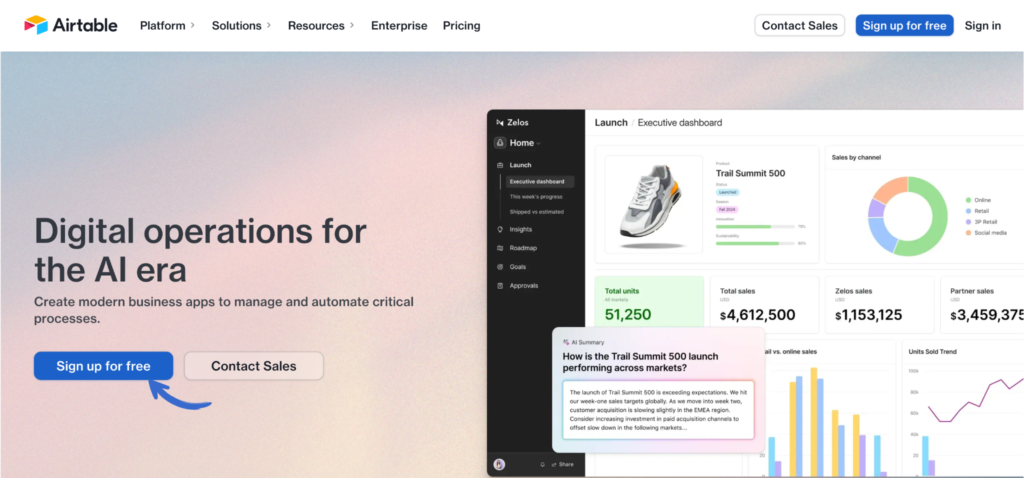The height and width of the screenshot is (478, 1024).
Task: Click the Fall 2024 season tag
Action: [727, 209]
